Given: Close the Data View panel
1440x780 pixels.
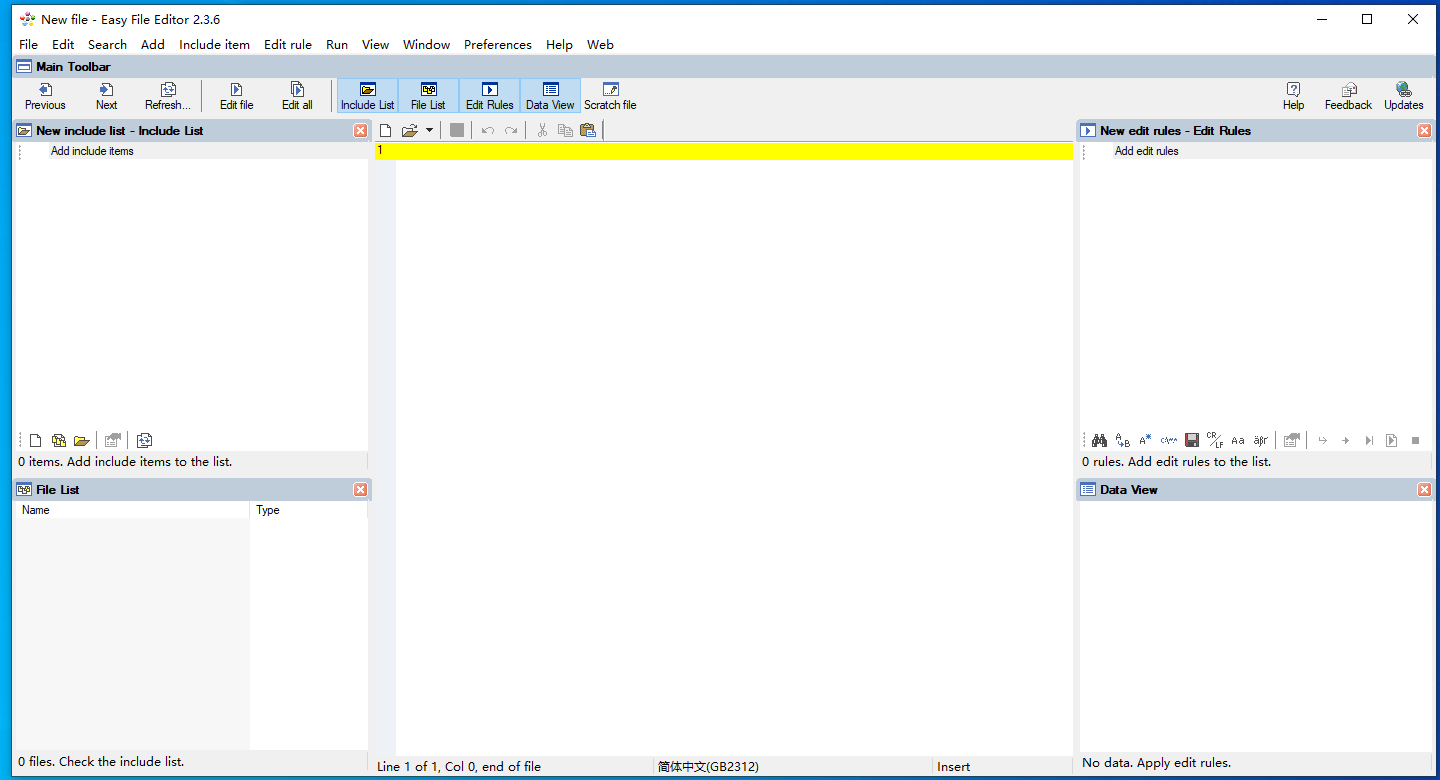Looking at the screenshot, I should (1424, 490).
